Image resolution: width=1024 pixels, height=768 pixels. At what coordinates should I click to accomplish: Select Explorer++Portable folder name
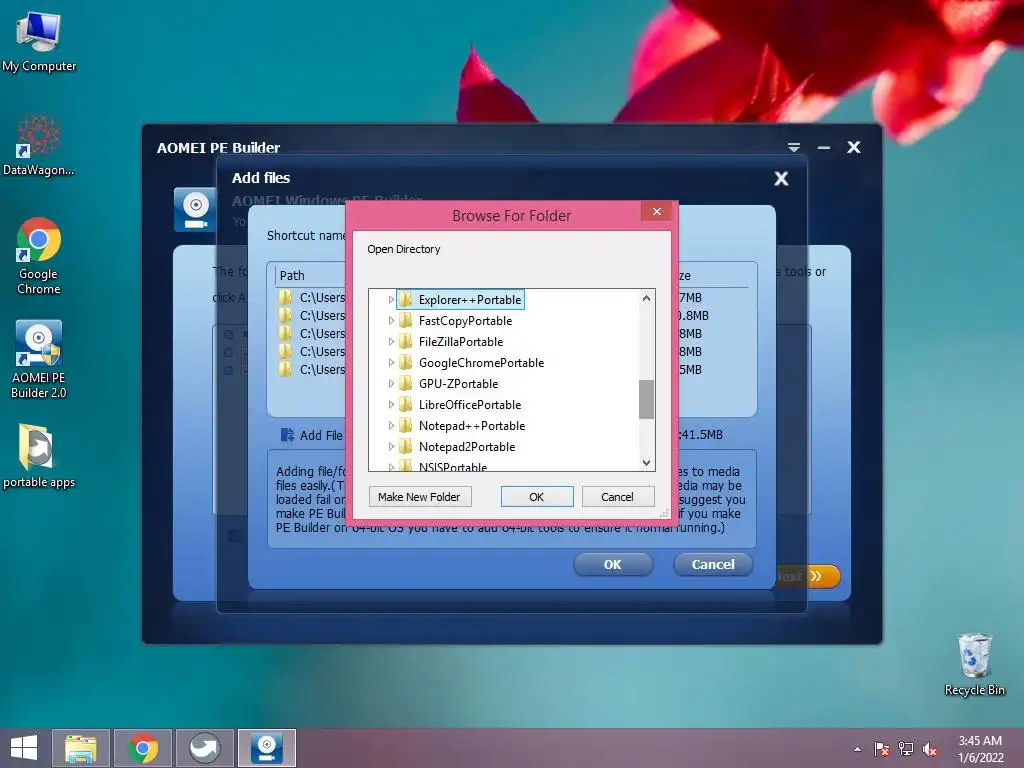470,300
